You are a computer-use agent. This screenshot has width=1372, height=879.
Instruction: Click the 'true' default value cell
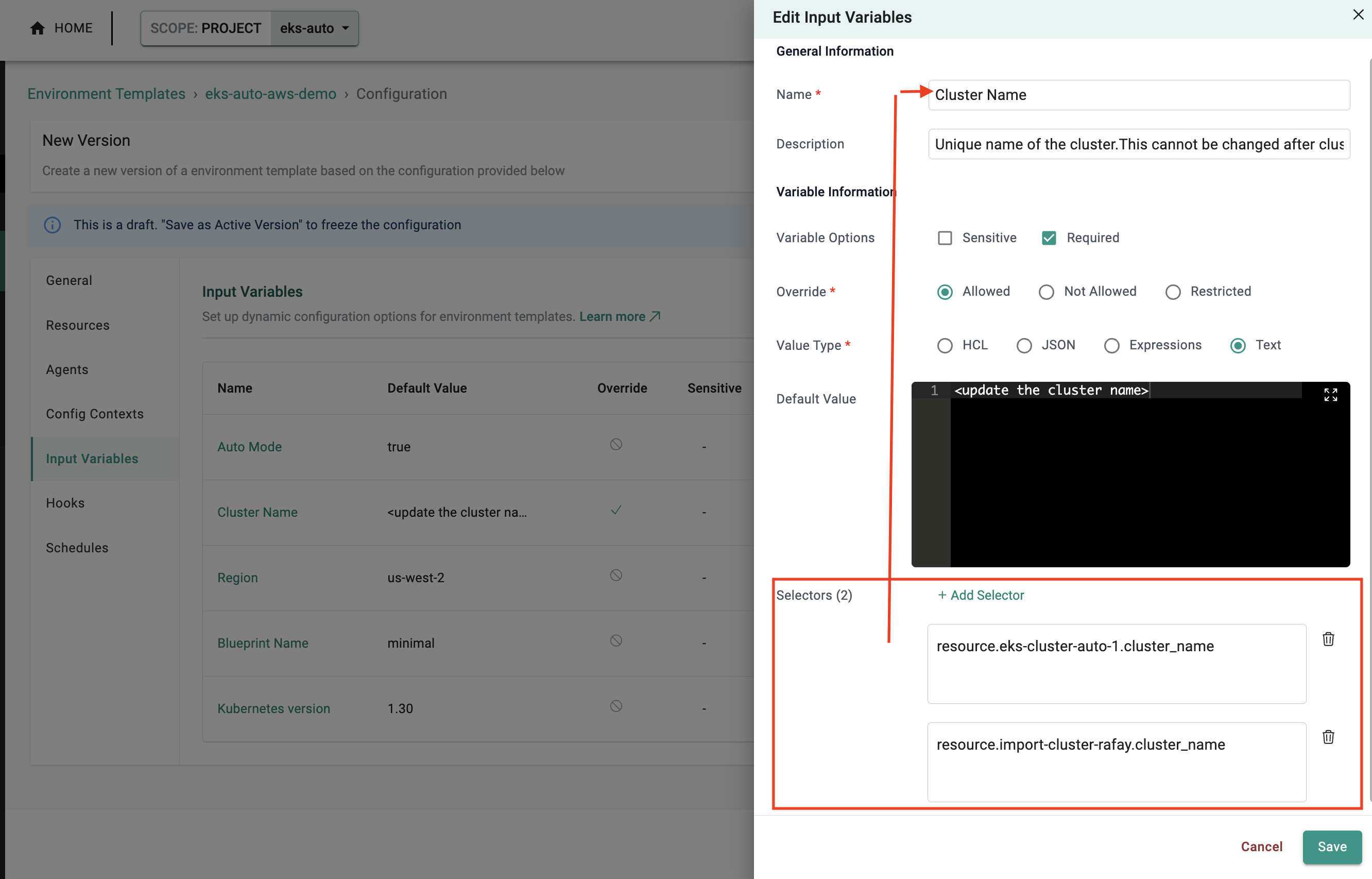coord(399,447)
